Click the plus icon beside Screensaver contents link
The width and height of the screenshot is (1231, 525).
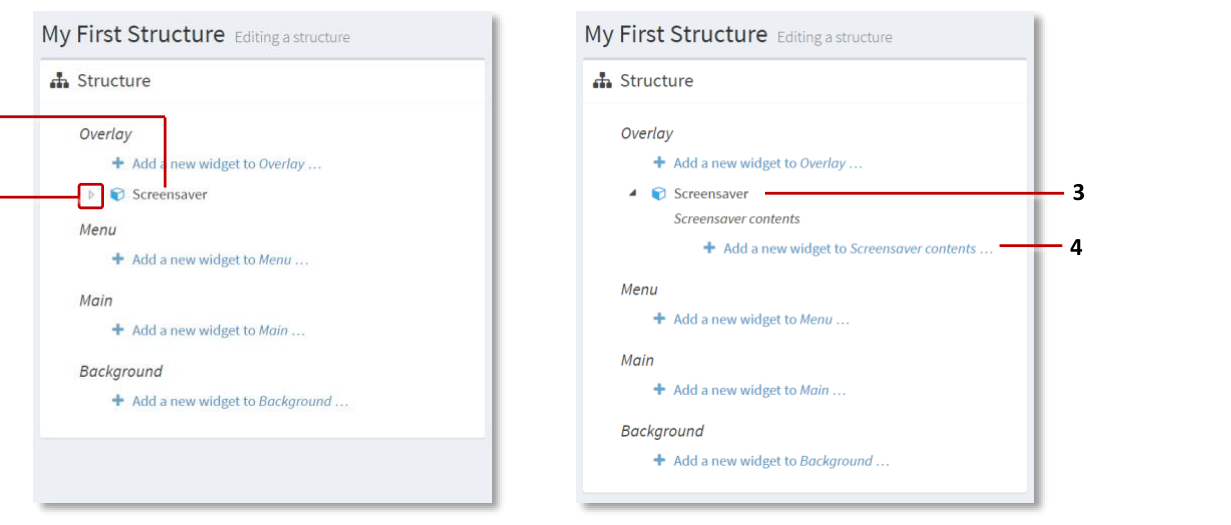709,248
